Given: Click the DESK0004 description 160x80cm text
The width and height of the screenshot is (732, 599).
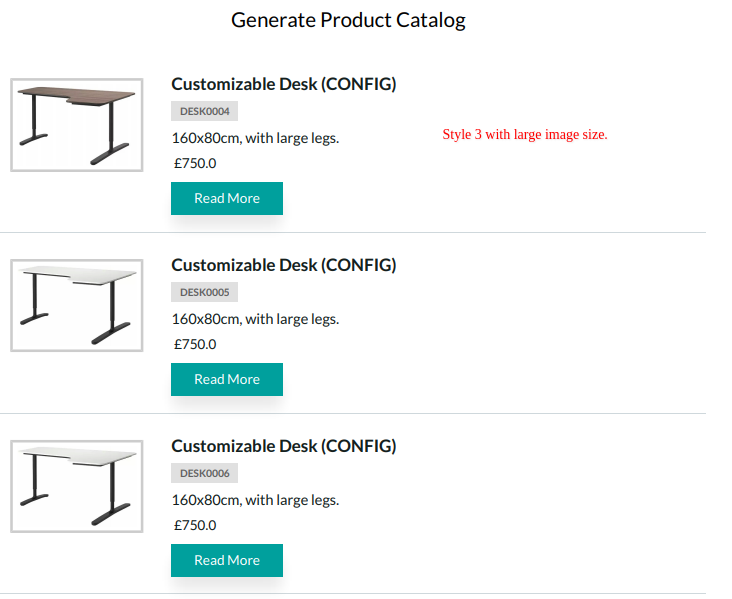Looking at the screenshot, I should [x=255, y=138].
